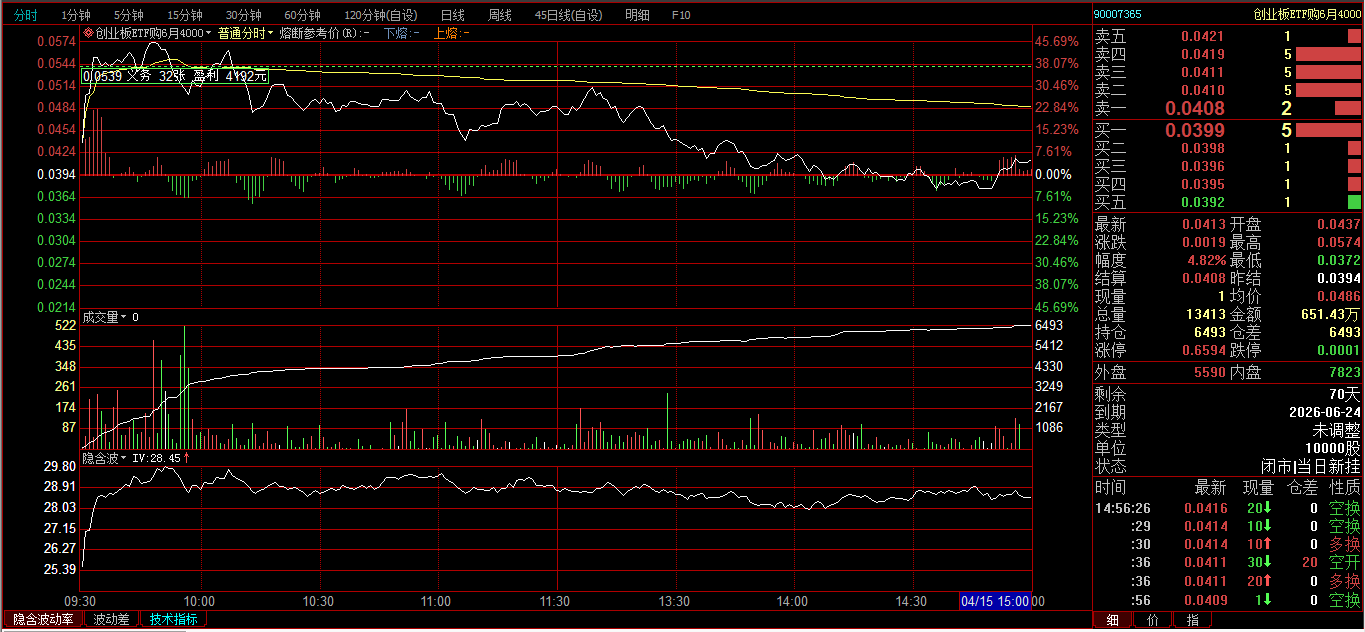The image size is (1365, 632).
Task: Switch to the 1分钟 period tab
Action: coord(76,15)
